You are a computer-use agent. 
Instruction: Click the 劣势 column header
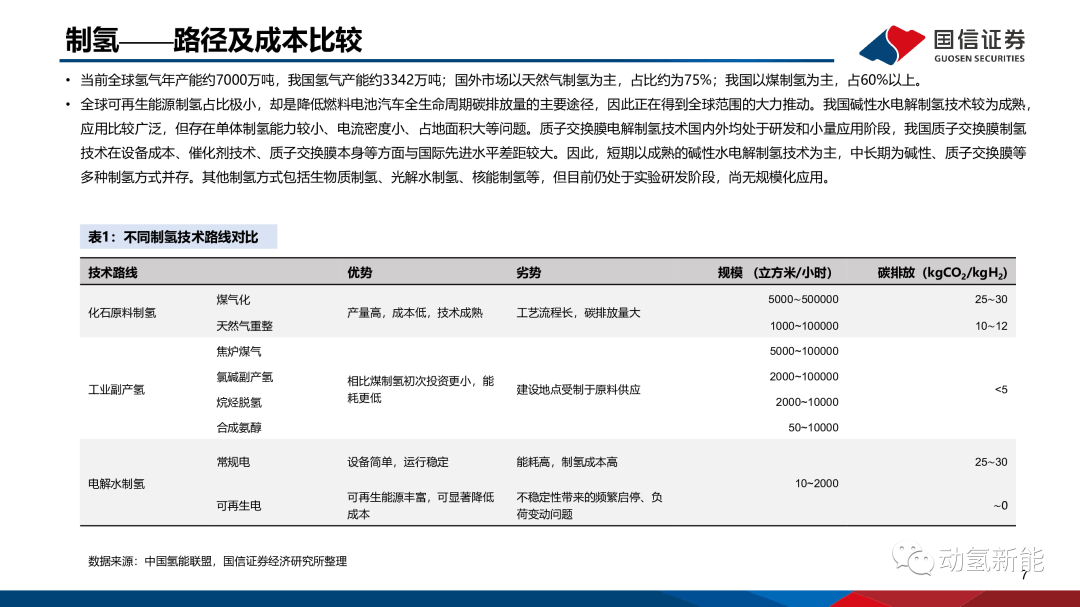(528, 273)
